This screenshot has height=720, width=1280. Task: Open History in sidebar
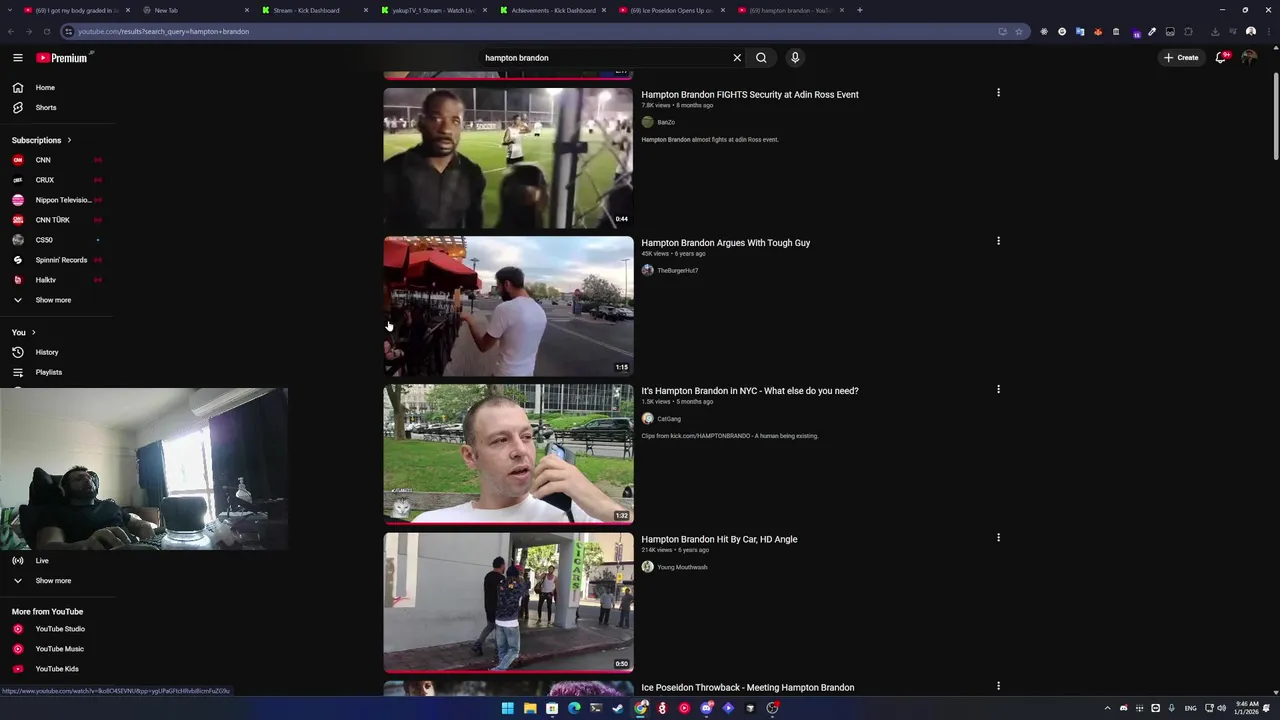coord(58,352)
